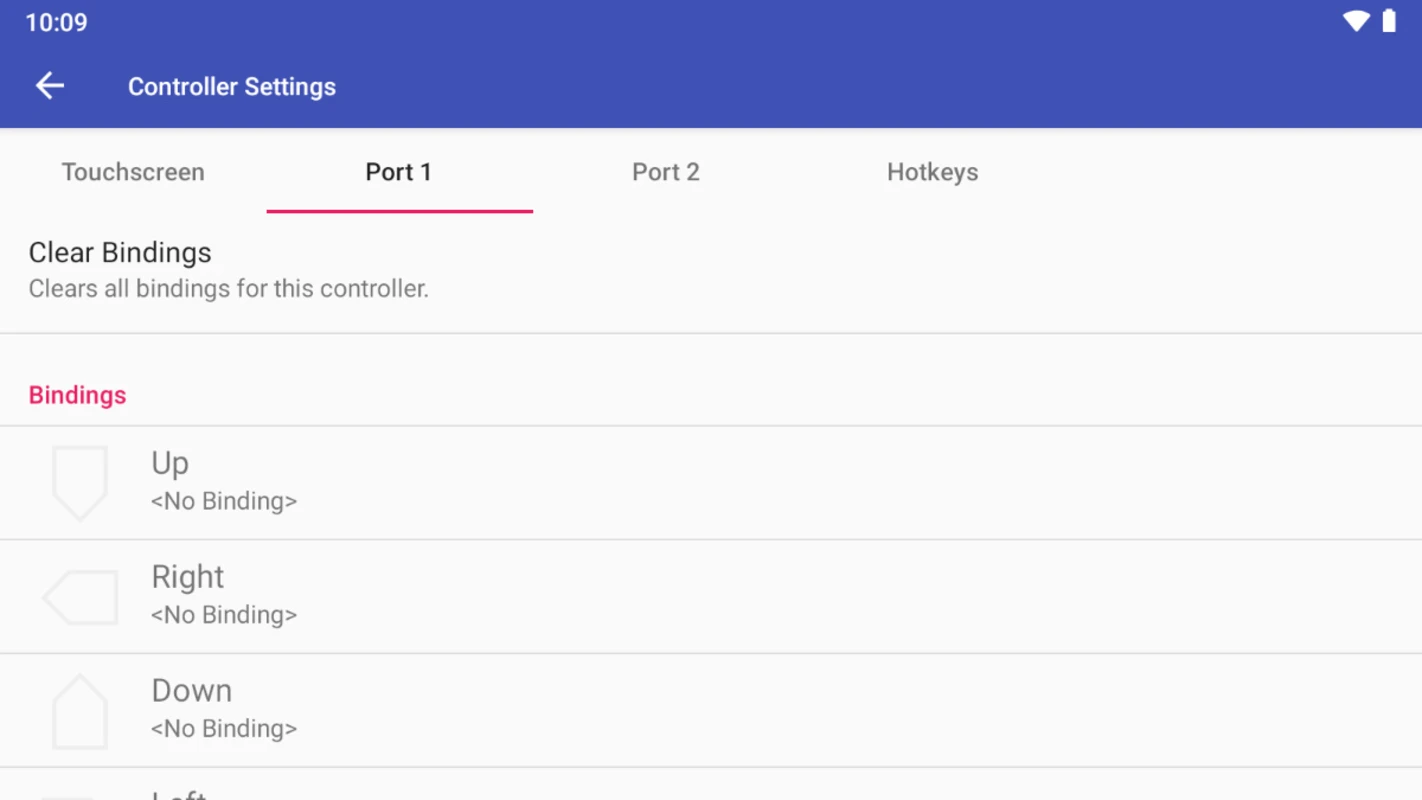Viewport: 1422px width, 800px height.
Task: Open the Up binding label
Action: 170,463
